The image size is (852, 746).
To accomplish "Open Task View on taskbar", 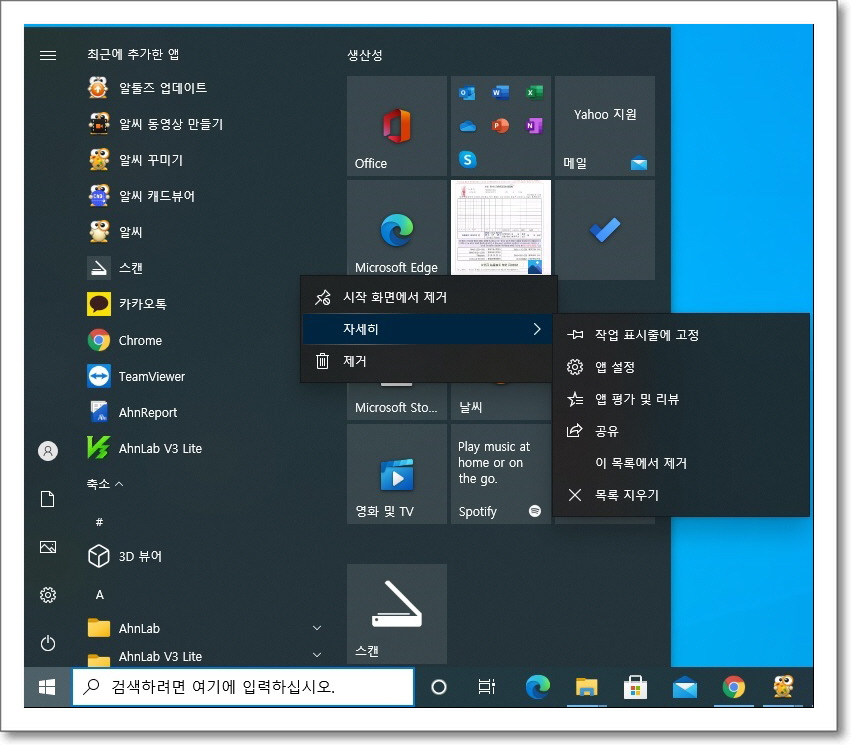I will [x=486, y=687].
